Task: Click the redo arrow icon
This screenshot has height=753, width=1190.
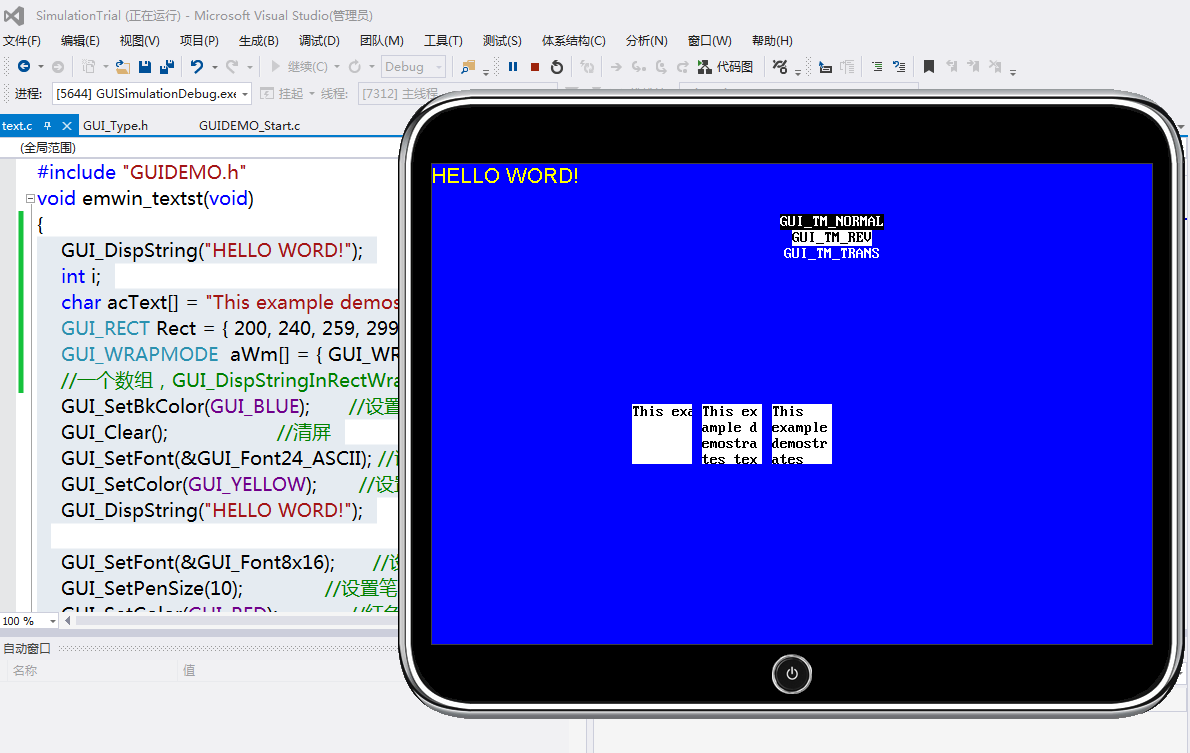Action: click(232, 67)
